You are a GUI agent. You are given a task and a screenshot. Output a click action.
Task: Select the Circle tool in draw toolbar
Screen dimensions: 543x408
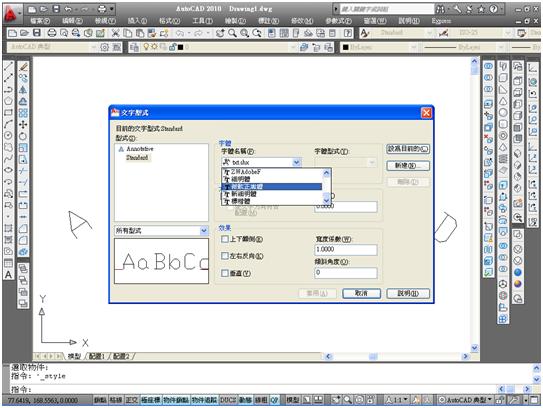[8, 136]
